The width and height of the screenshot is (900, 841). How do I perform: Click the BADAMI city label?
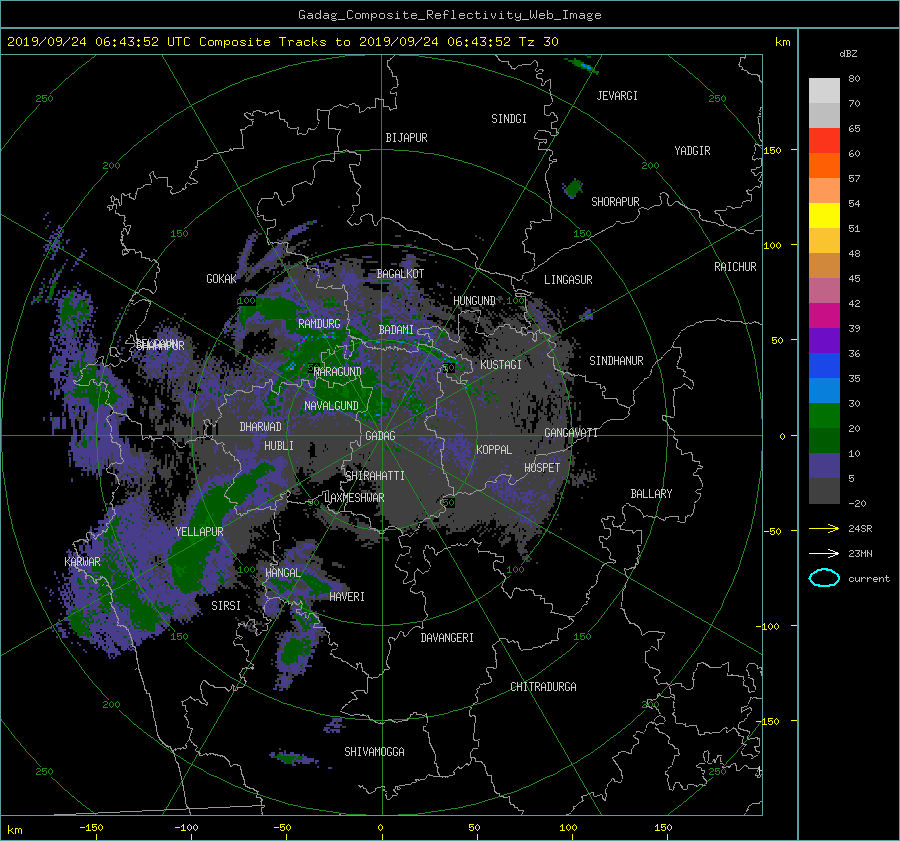pyautogui.click(x=396, y=330)
